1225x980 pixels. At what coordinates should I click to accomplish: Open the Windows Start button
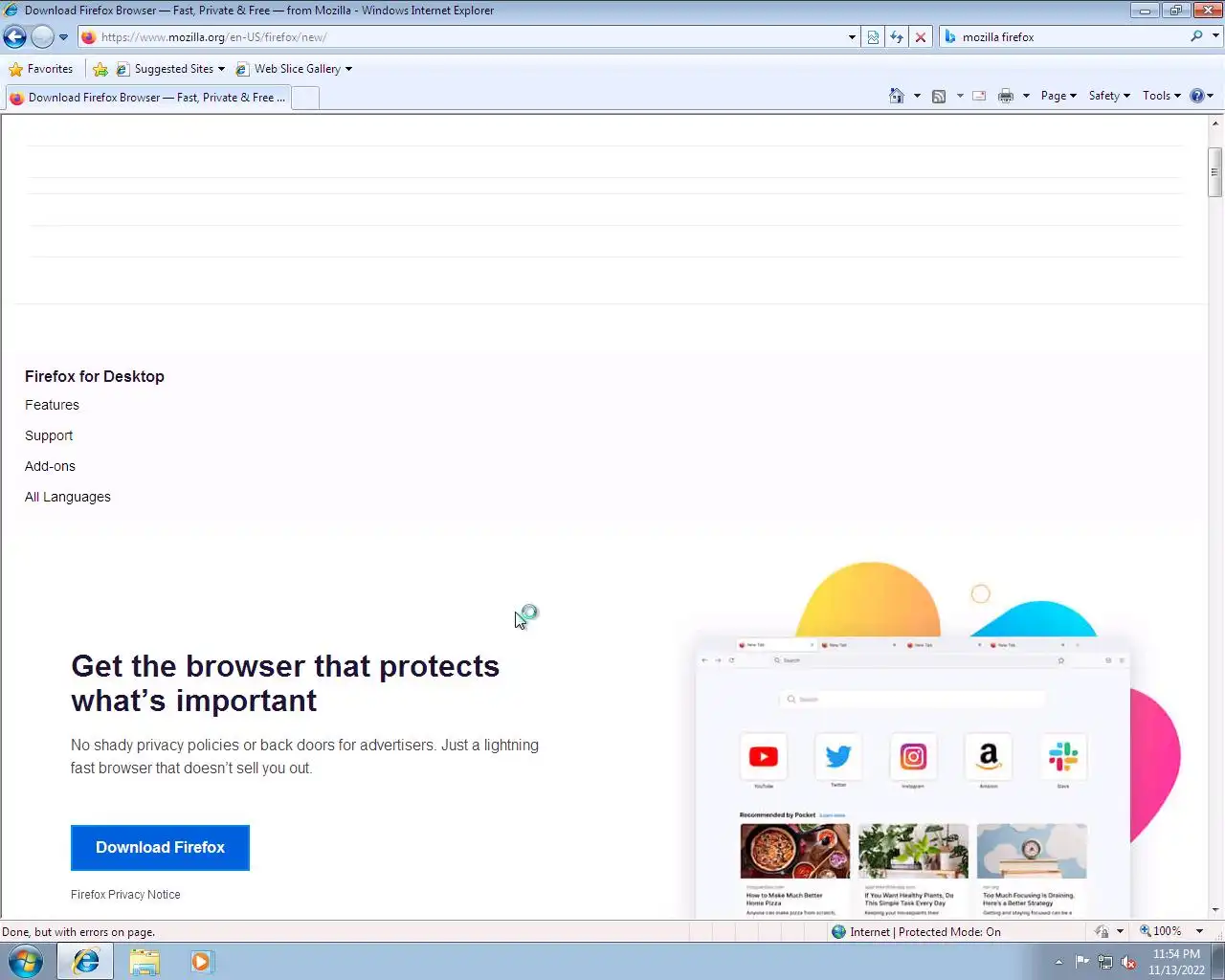coord(26,961)
